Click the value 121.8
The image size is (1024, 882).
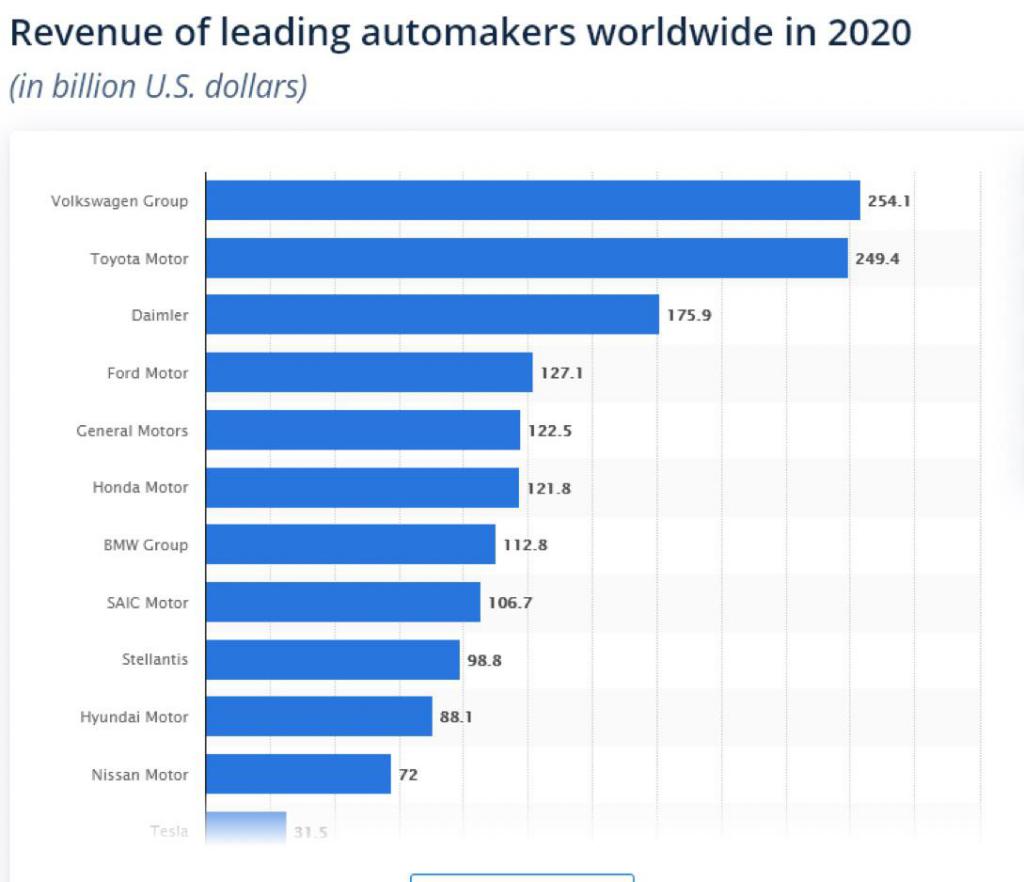[549, 488]
